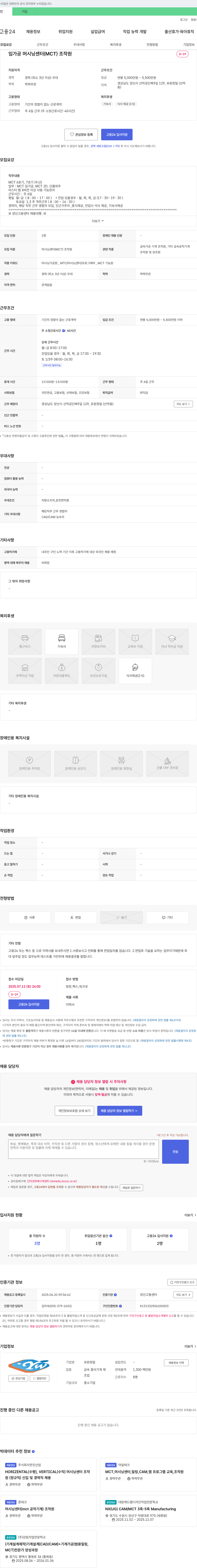The image size is (197, 1568).
Task: Switch to the 전형방법 tab
Action: pos(152,44)
